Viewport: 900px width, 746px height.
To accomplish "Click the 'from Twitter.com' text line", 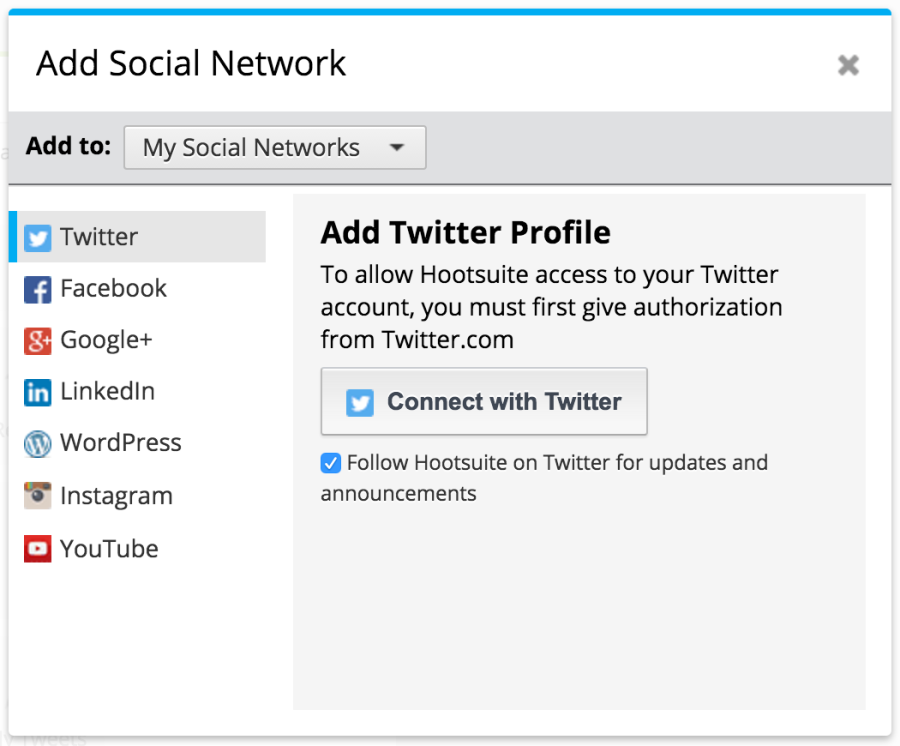I will 417,340.
